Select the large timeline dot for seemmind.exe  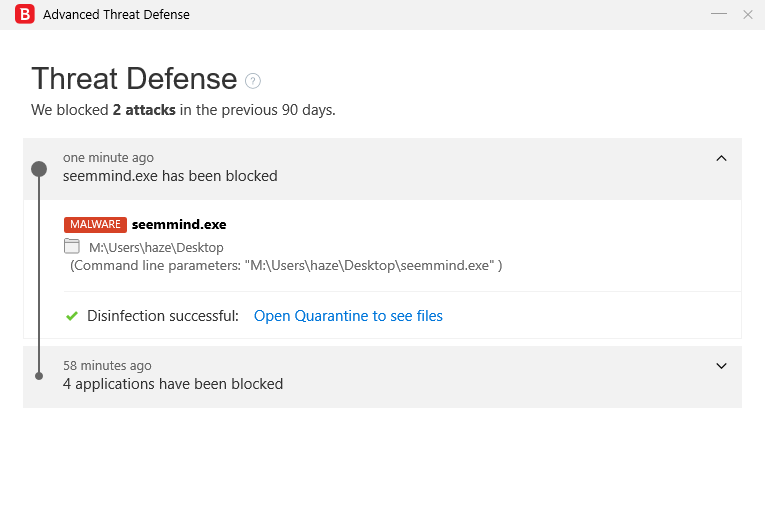tap(39, 168)
